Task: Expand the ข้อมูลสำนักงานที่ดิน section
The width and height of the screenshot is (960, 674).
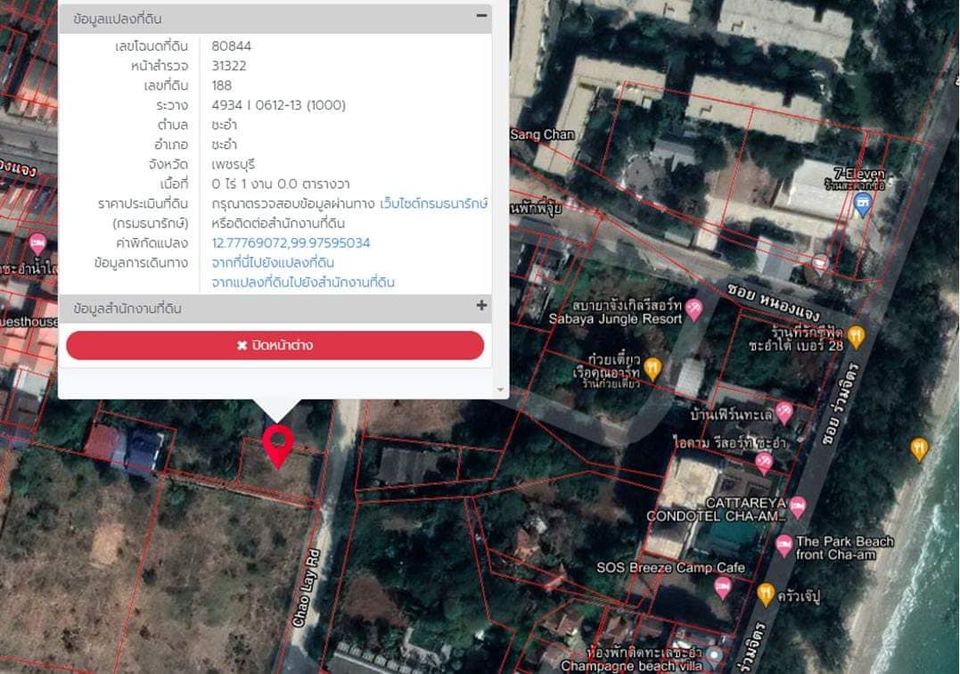Action: (482, 305)
